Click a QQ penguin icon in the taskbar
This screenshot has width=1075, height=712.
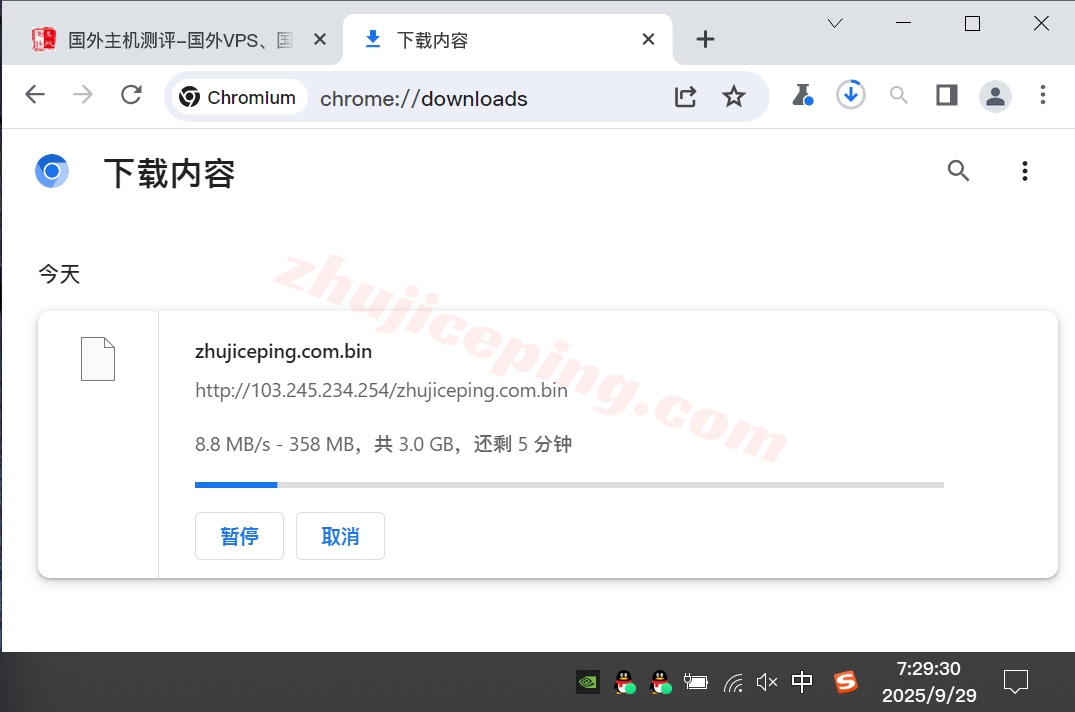pyautogui.click(x=624, y=682)
